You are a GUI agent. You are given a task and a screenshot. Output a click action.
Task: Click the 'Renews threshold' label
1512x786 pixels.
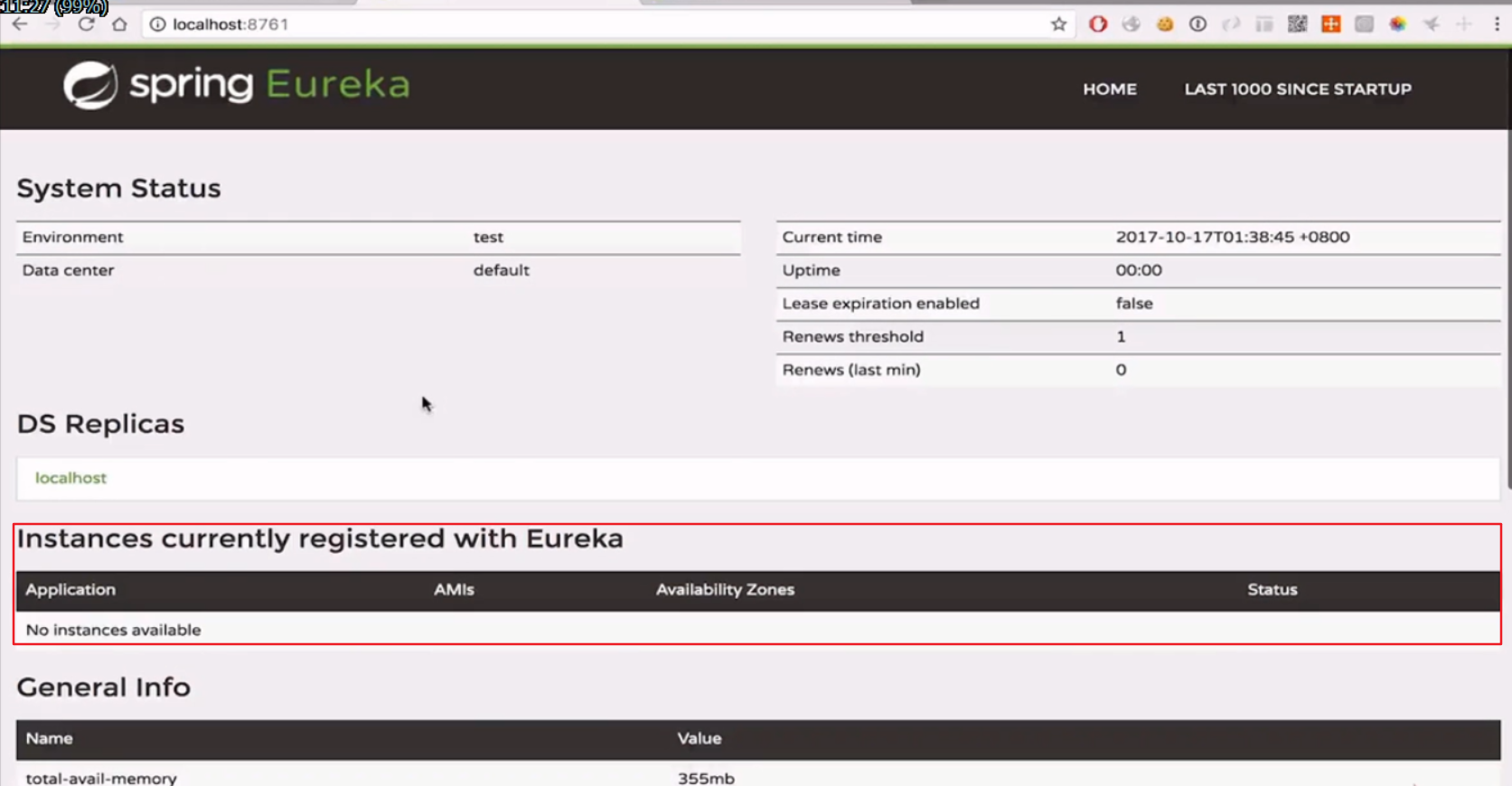coord(852,336)
